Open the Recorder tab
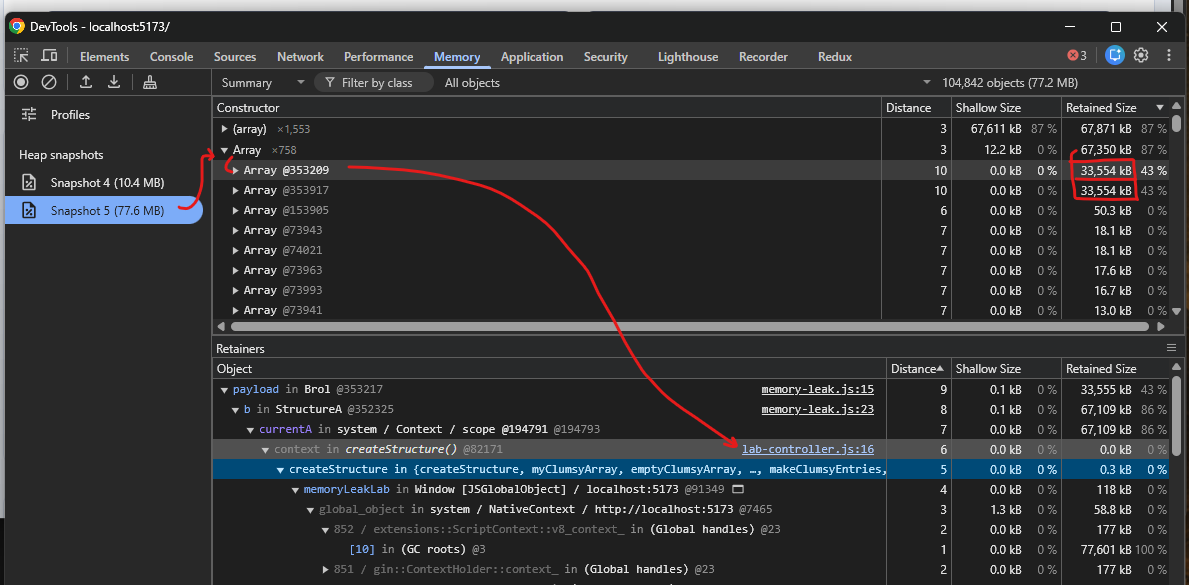Screen dimensions: 1189x585 point(763,57)
